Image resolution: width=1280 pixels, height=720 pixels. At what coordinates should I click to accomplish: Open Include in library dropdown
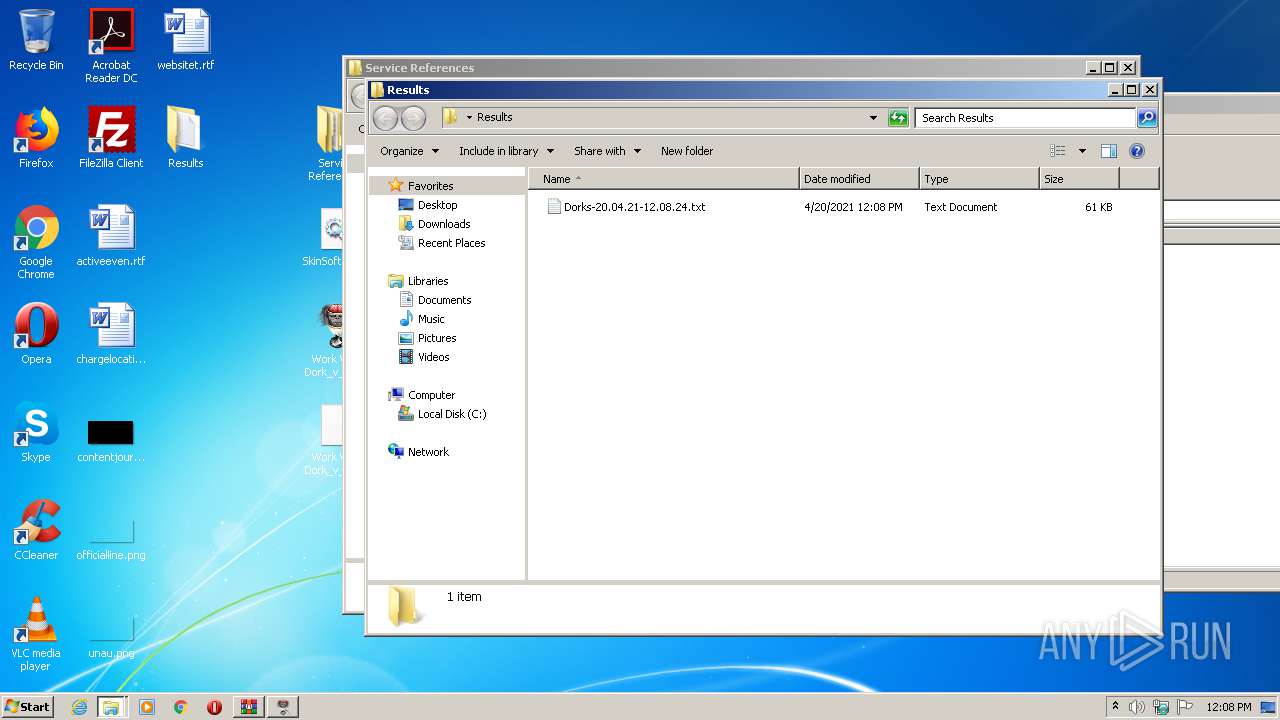click(x=507, y=151)
